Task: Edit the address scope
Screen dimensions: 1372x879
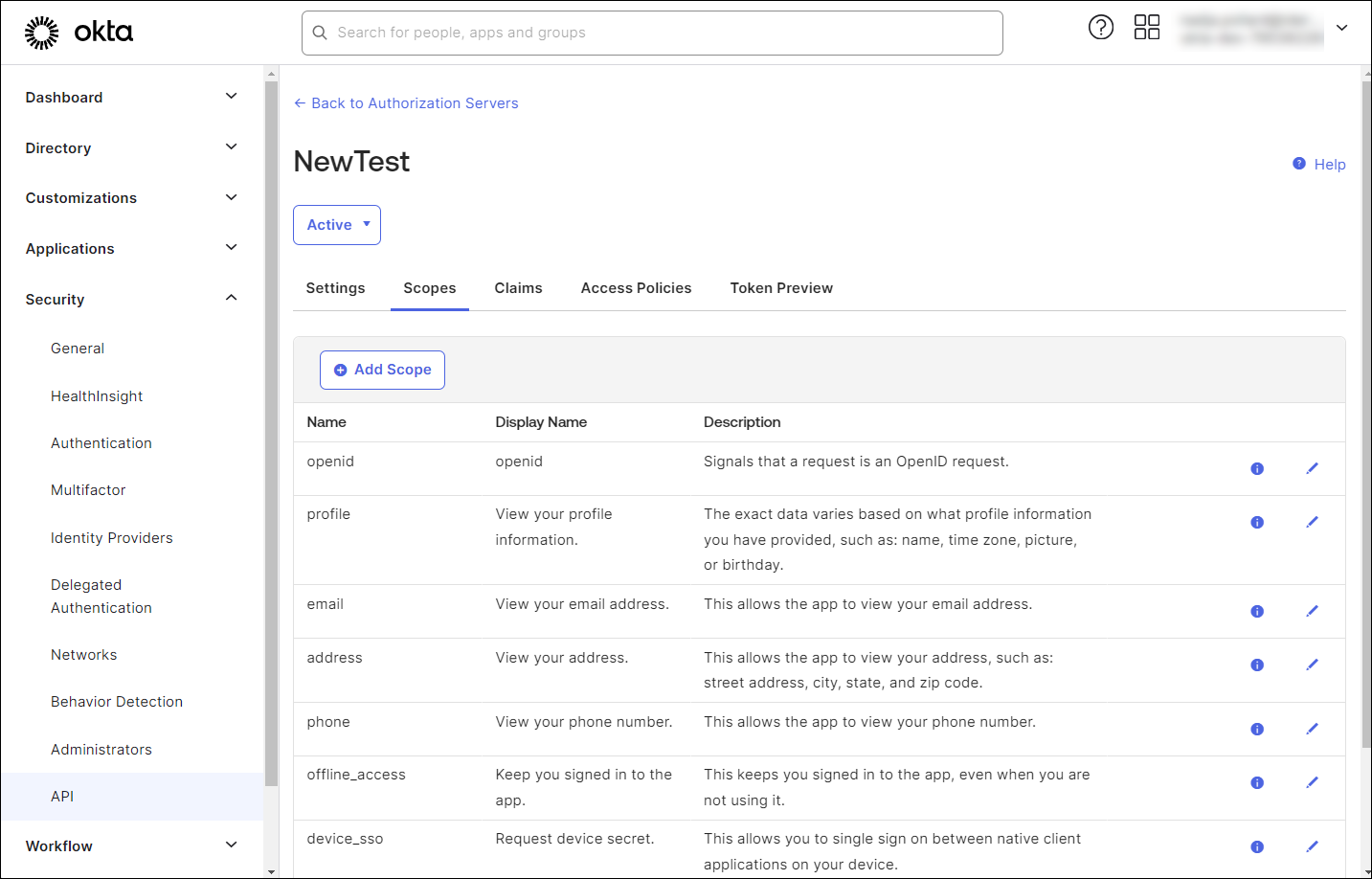Action: pos(1313,665)
